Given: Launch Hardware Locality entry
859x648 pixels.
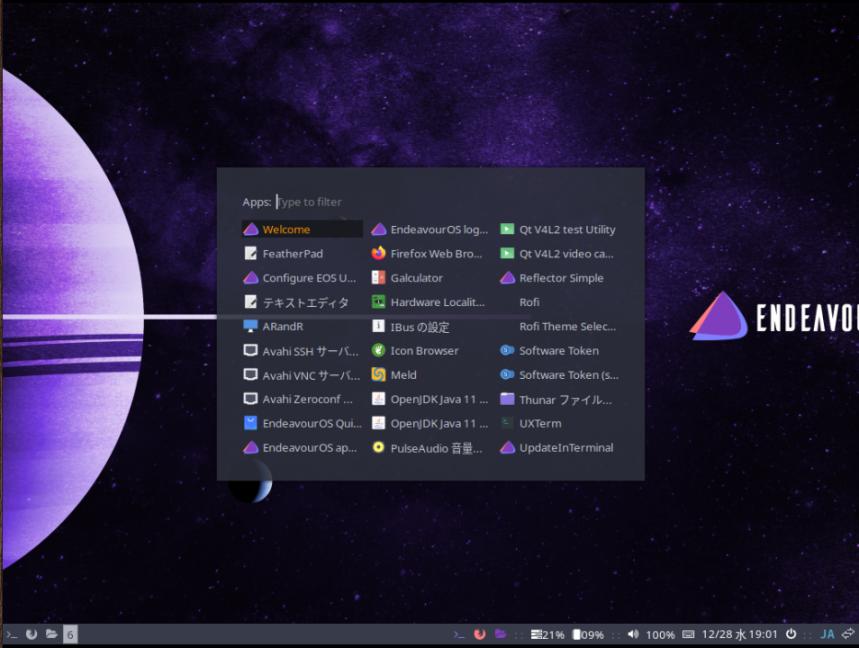Looking at the screenshot, I should click(430, 302).
